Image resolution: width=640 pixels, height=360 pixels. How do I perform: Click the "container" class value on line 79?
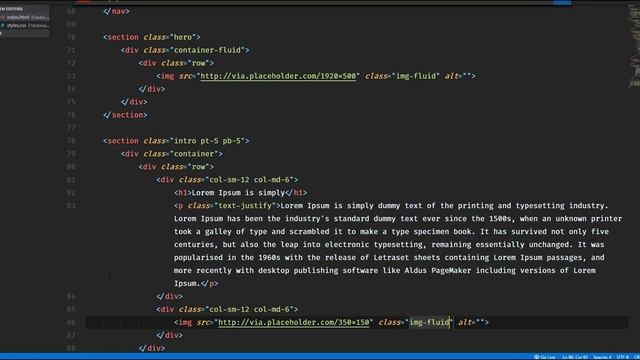coord(194,154)
